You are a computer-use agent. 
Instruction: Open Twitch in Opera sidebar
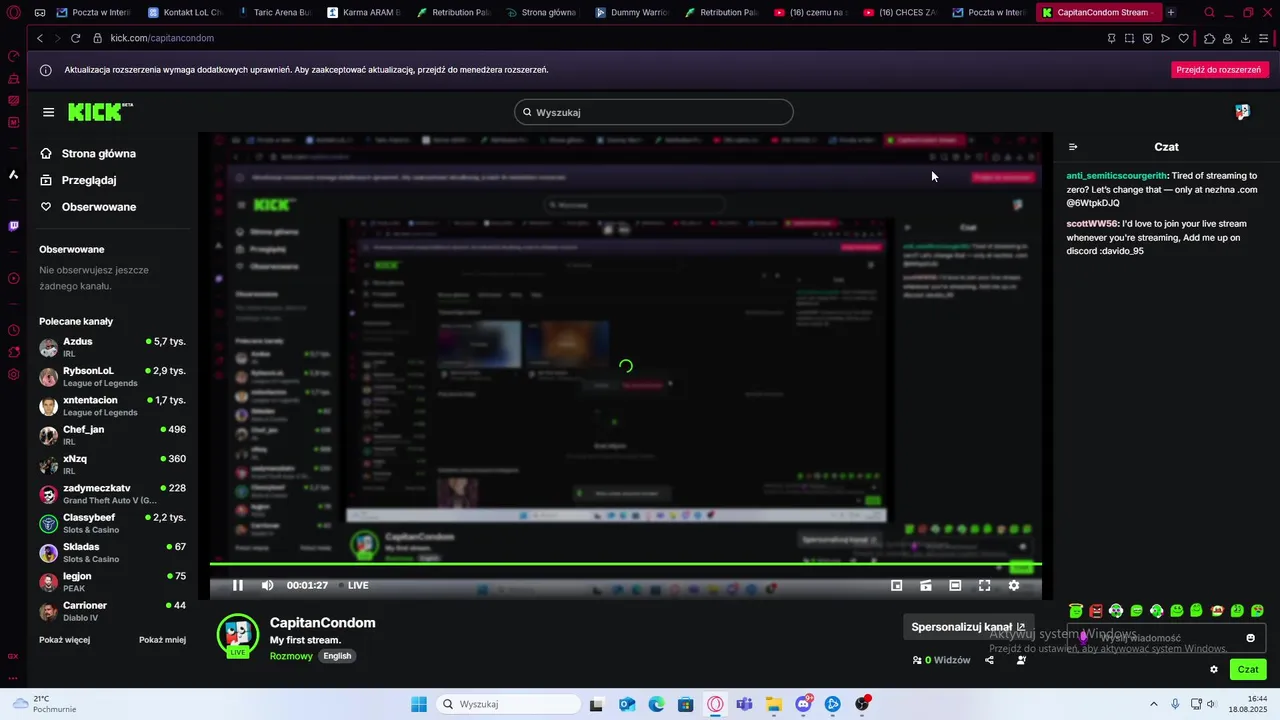click(14, 226)
